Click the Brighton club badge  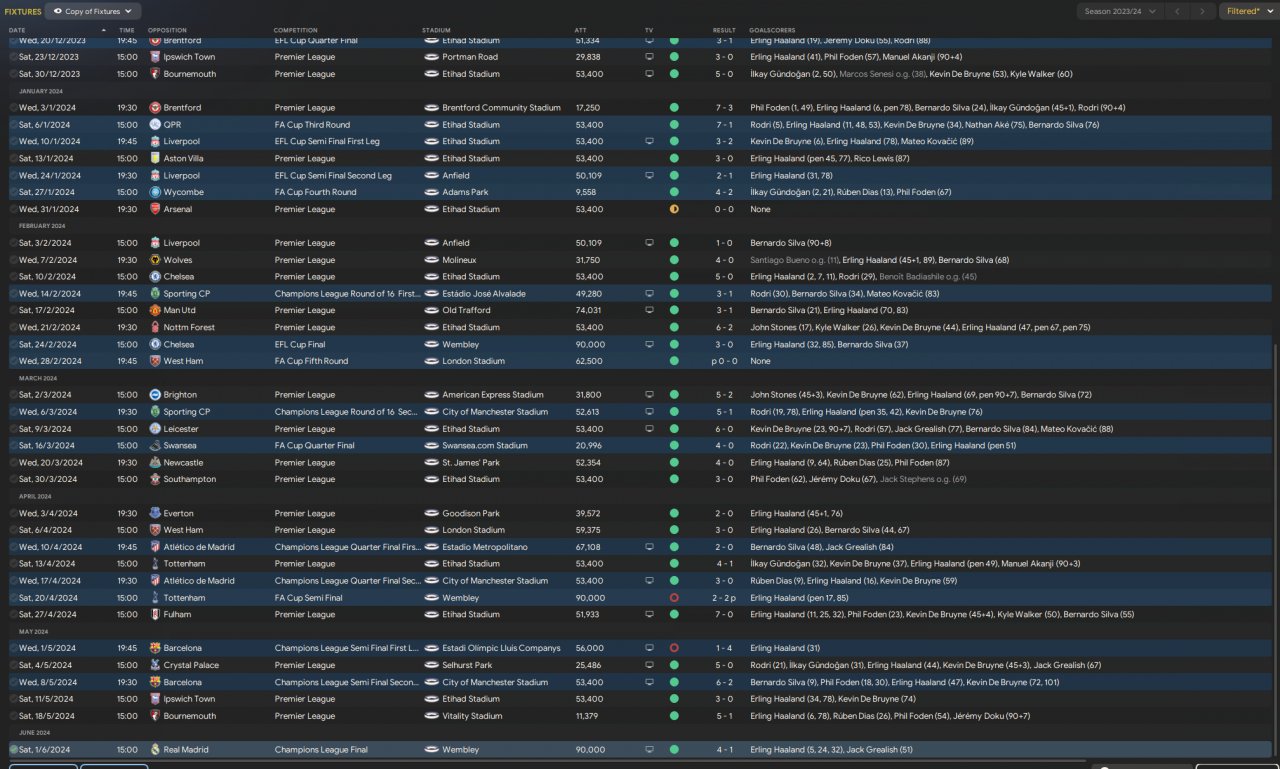click(x=155, y=395)
